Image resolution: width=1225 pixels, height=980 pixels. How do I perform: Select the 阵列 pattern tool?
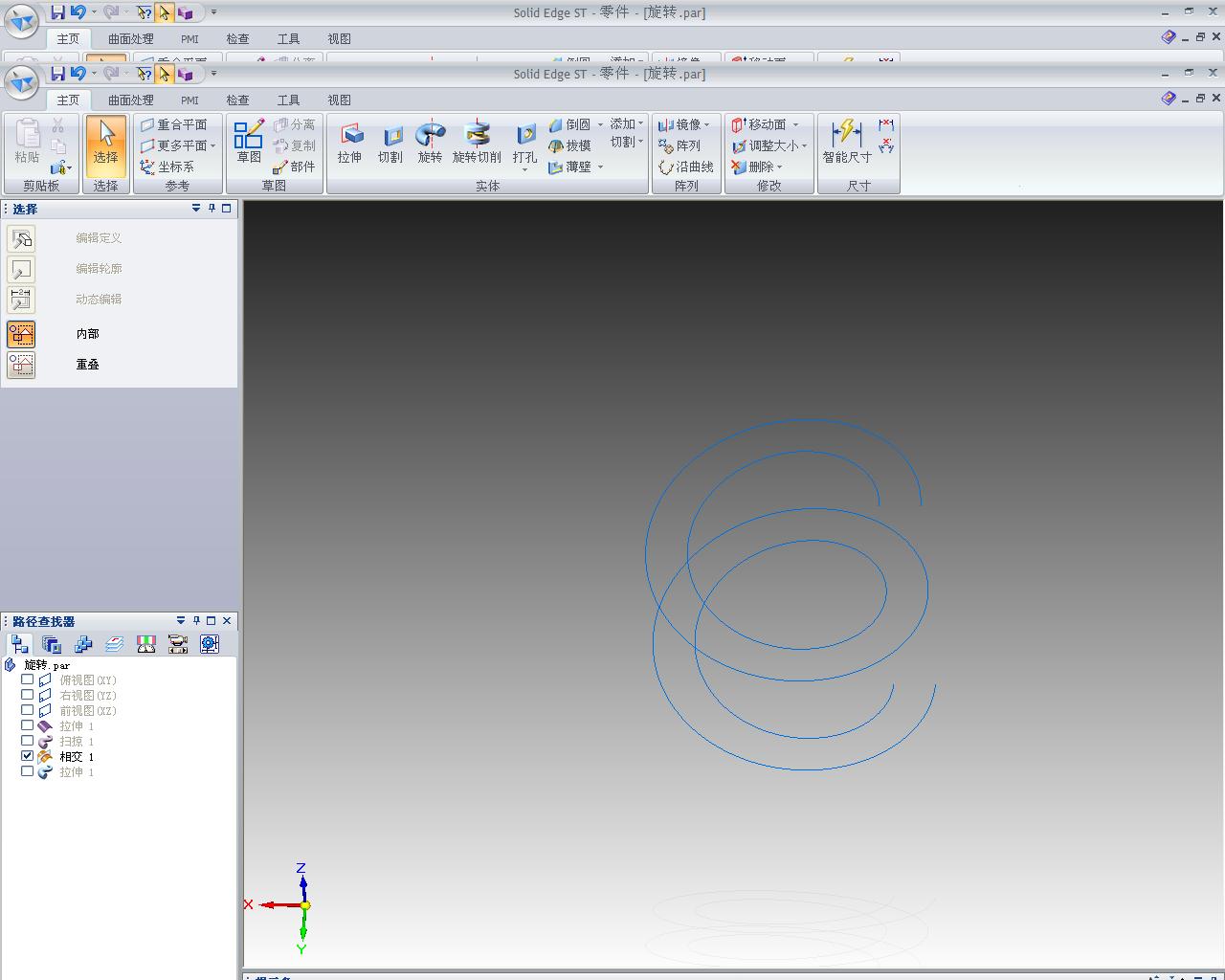point(679,145)
